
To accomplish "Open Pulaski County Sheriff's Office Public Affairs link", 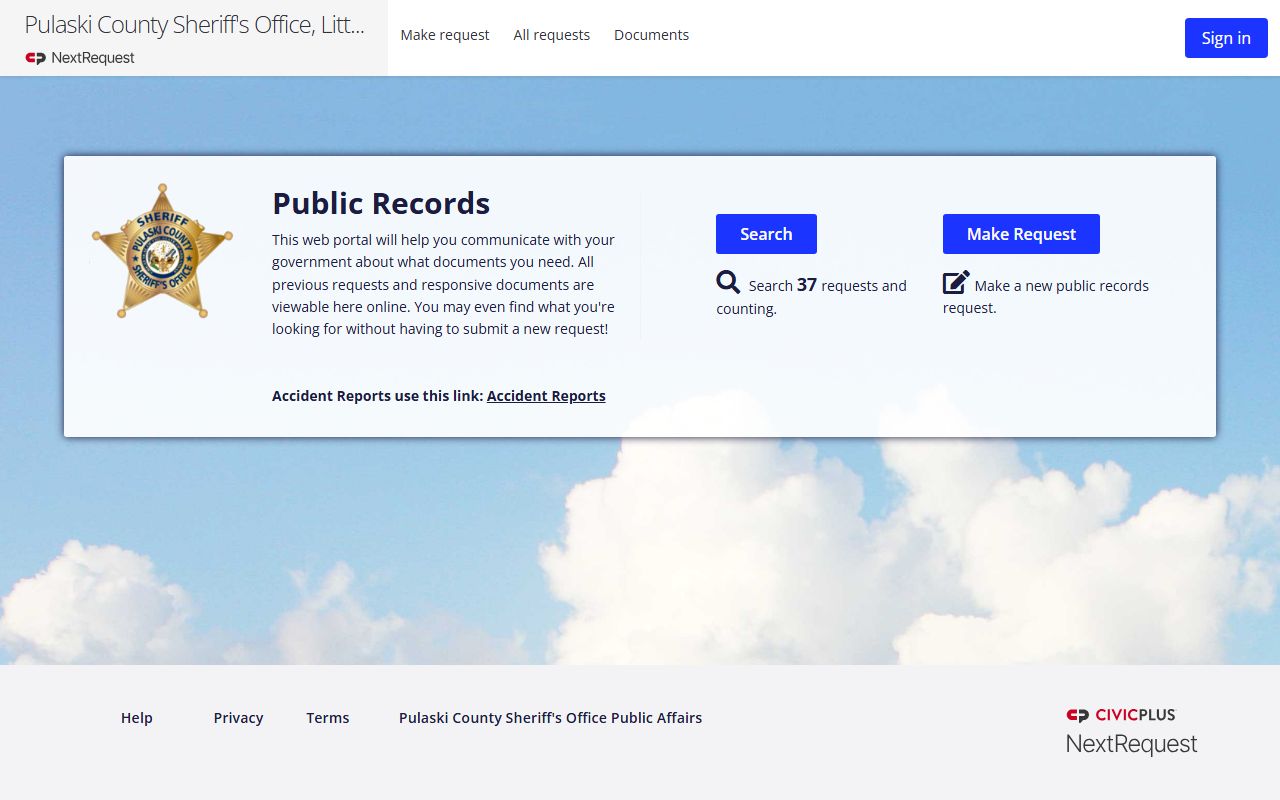I will click(x=550, y=718).
